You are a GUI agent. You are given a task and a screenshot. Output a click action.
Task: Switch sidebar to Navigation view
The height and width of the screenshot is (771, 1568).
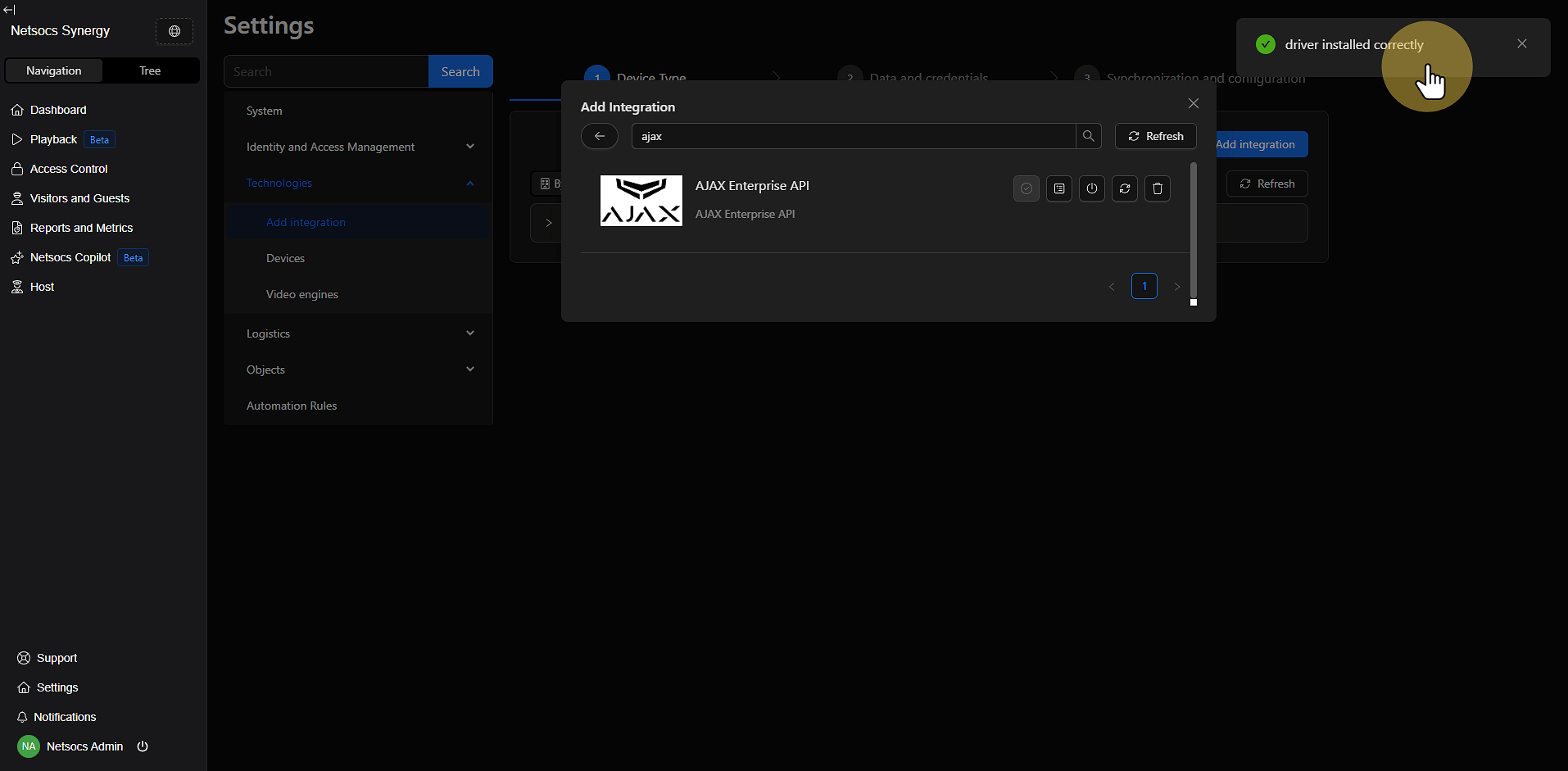54,70
